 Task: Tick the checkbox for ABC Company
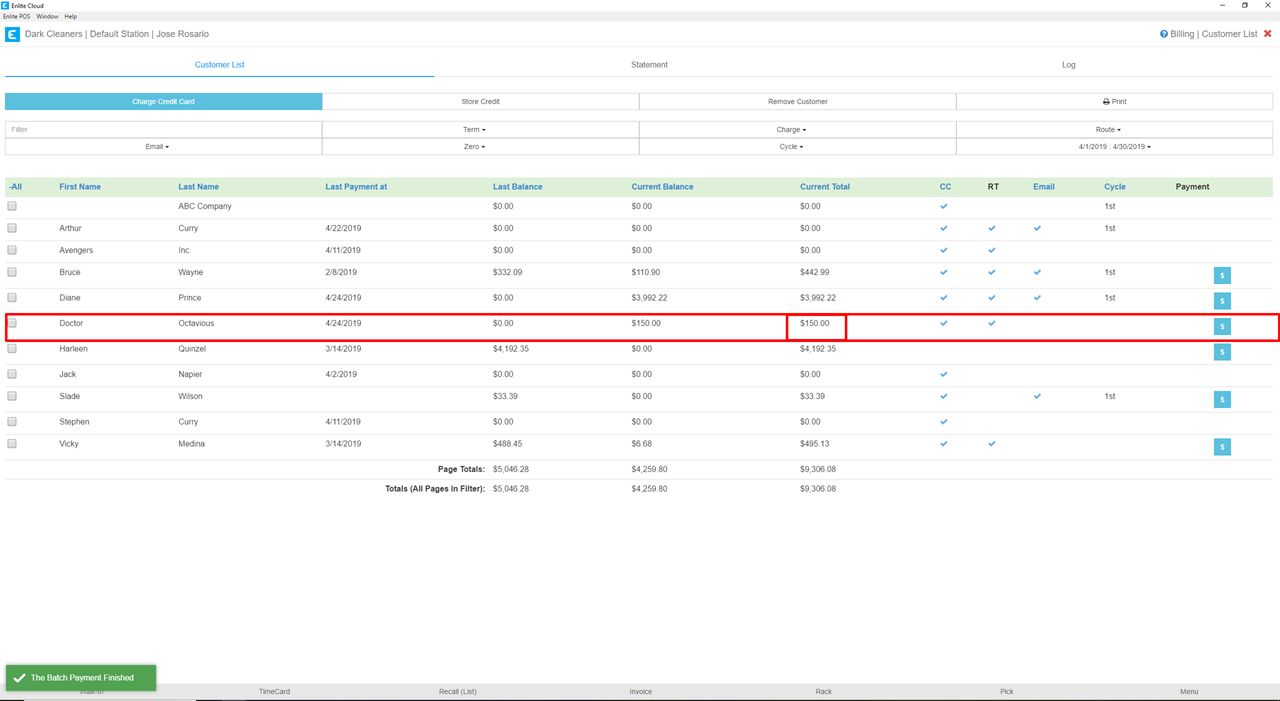click(12, 206)
